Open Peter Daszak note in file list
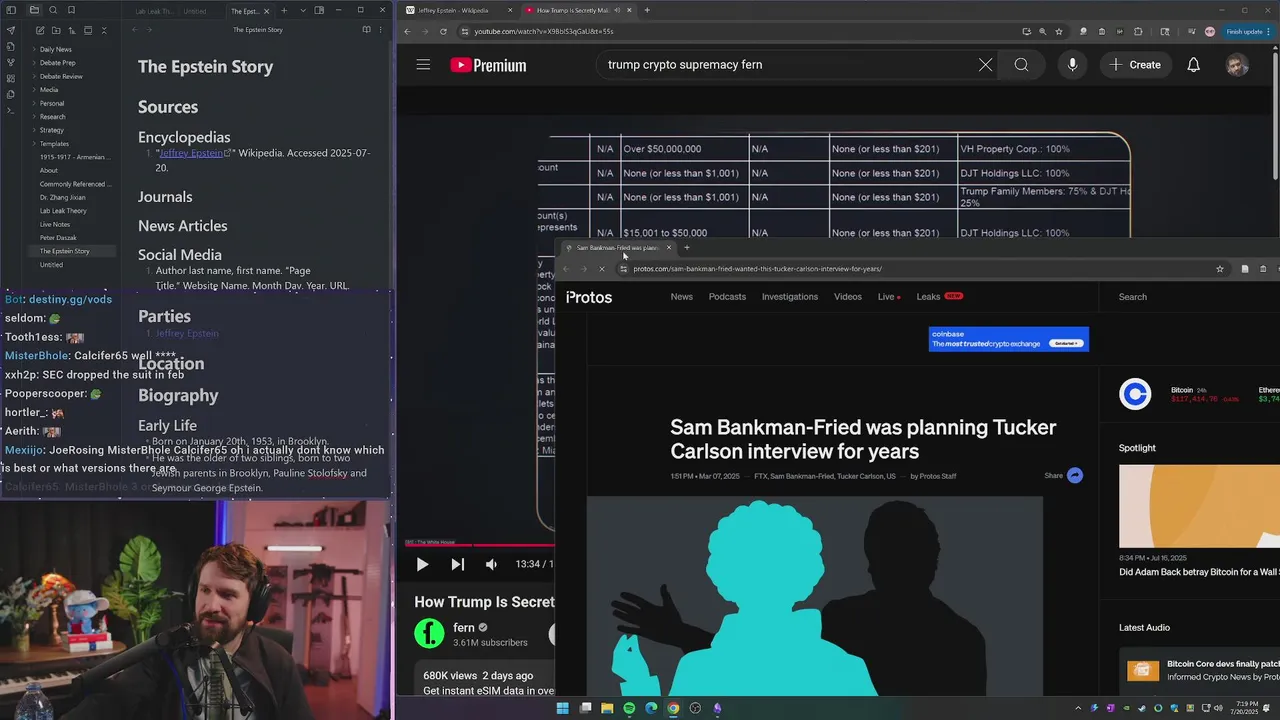Viewport: 1280px width, 720px height. click(58, 238)
